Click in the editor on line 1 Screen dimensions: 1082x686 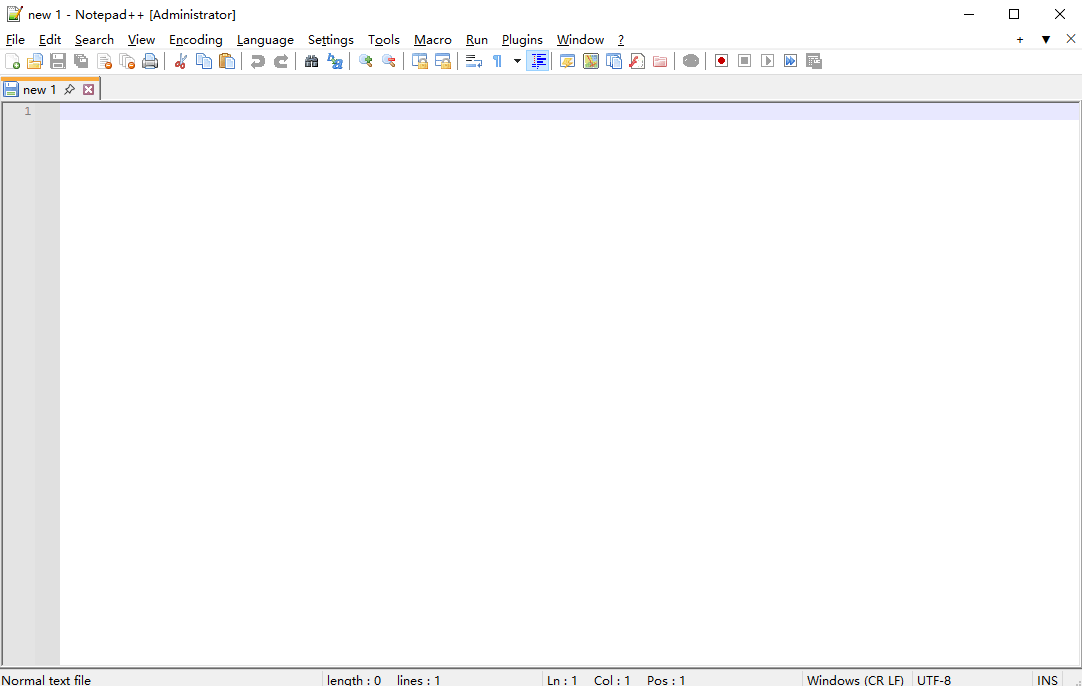click(x=500, y=111)
